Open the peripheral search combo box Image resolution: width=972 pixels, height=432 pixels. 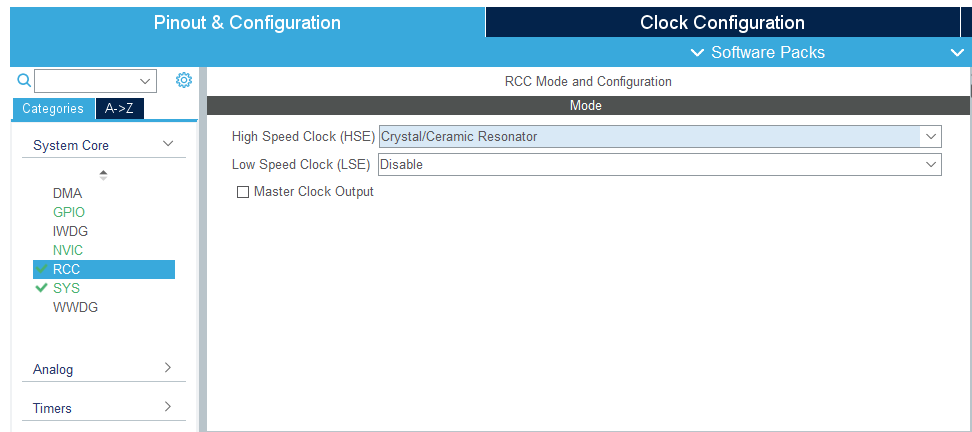pyautogui.click(x=95, y=81)
